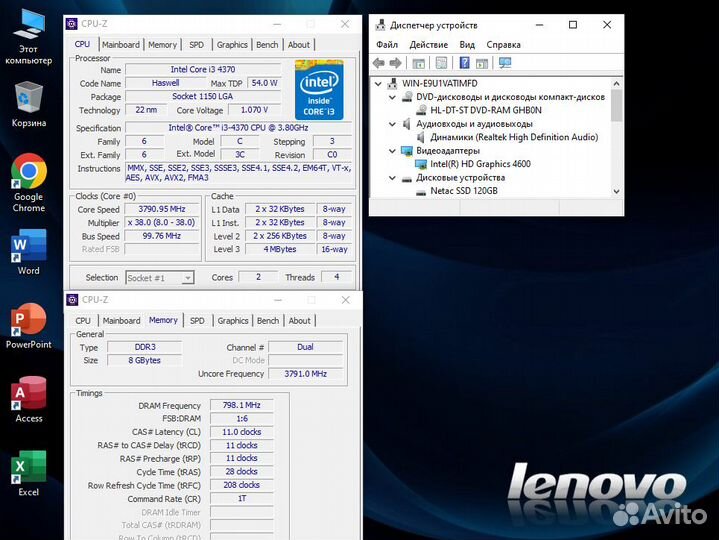Click the Forward arrow in Device Manager toolbar

tap(395, 63)
